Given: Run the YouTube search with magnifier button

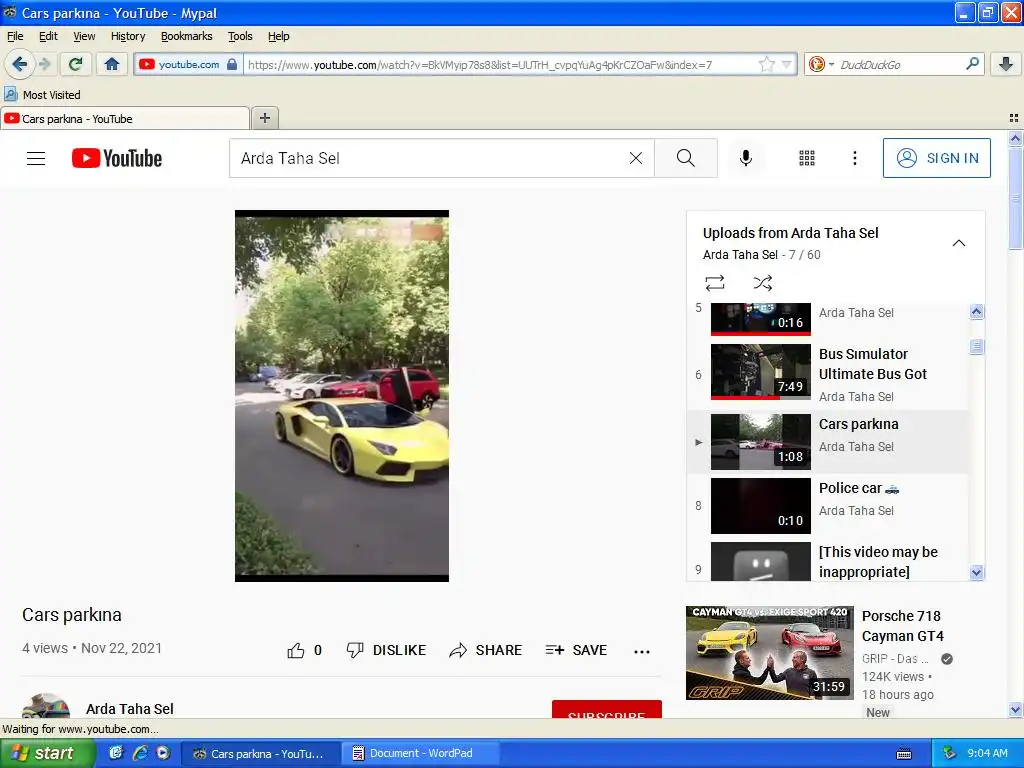Looking at the screenshot, I should (x=686, y=158).
